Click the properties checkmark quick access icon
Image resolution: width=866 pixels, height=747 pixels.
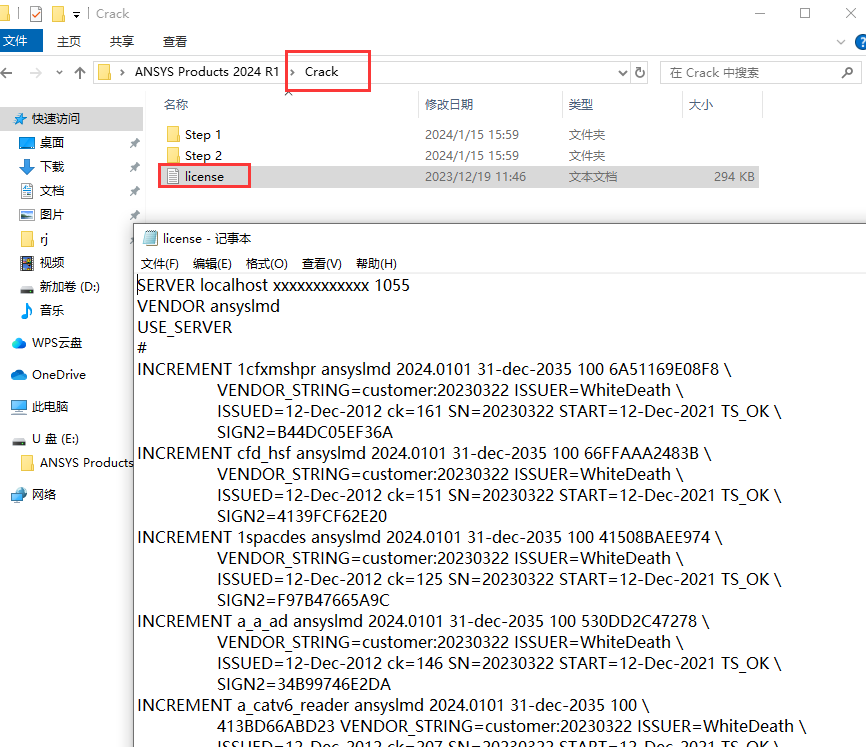click(x=36, y=14)
